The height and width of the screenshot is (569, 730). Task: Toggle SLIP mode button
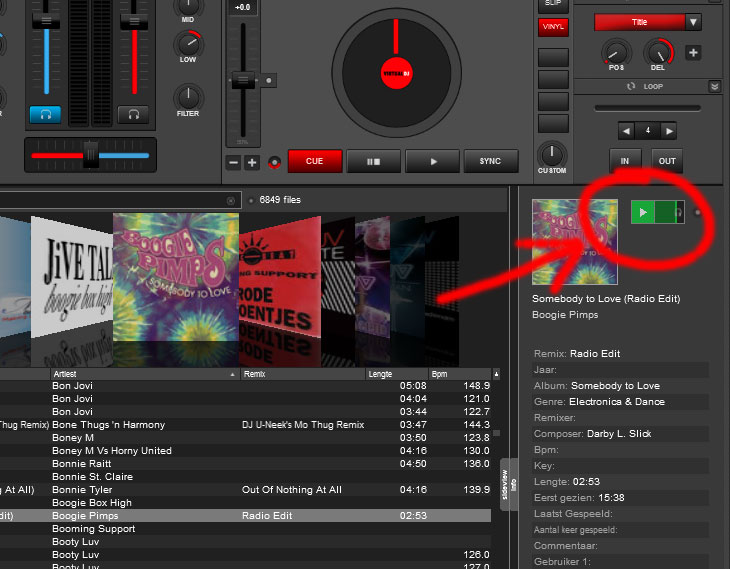[x=553, y=5]
